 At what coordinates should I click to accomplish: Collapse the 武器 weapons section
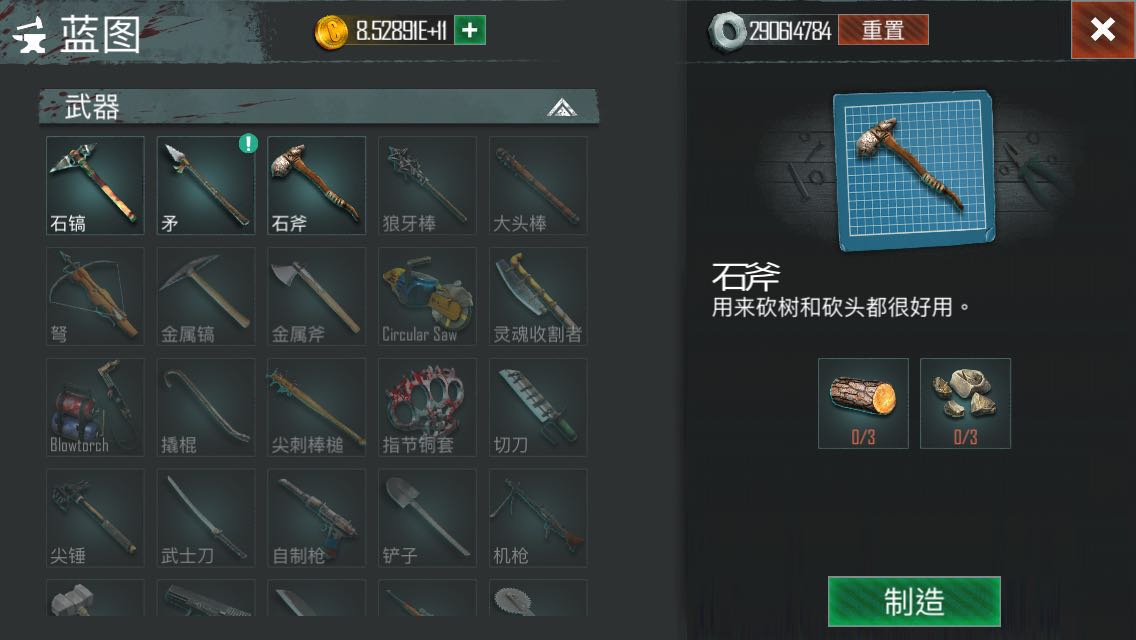(x=561, y=108)
